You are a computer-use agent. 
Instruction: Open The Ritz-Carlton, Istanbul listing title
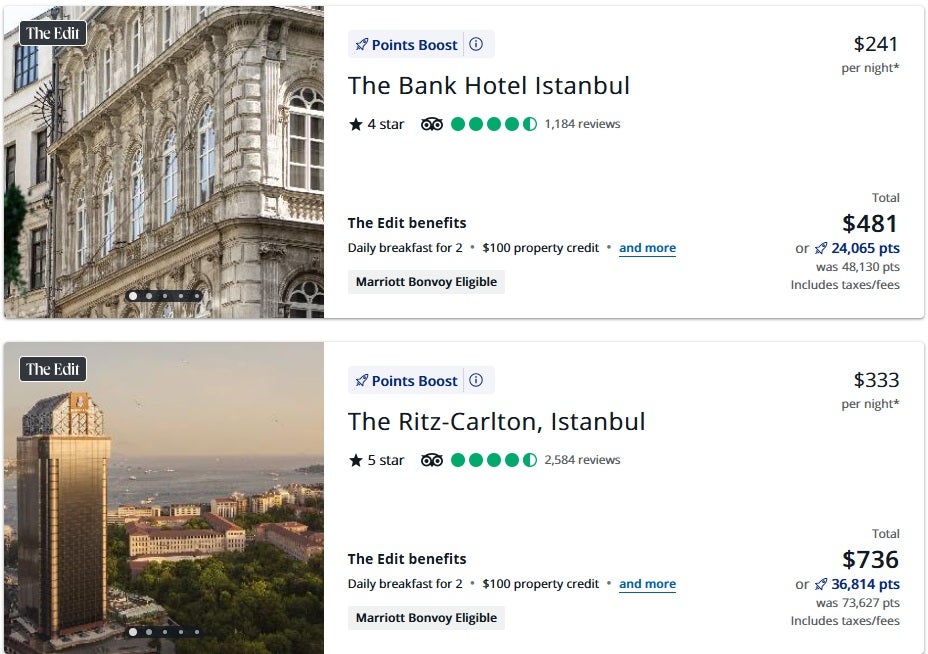click(x=496, y=422)
